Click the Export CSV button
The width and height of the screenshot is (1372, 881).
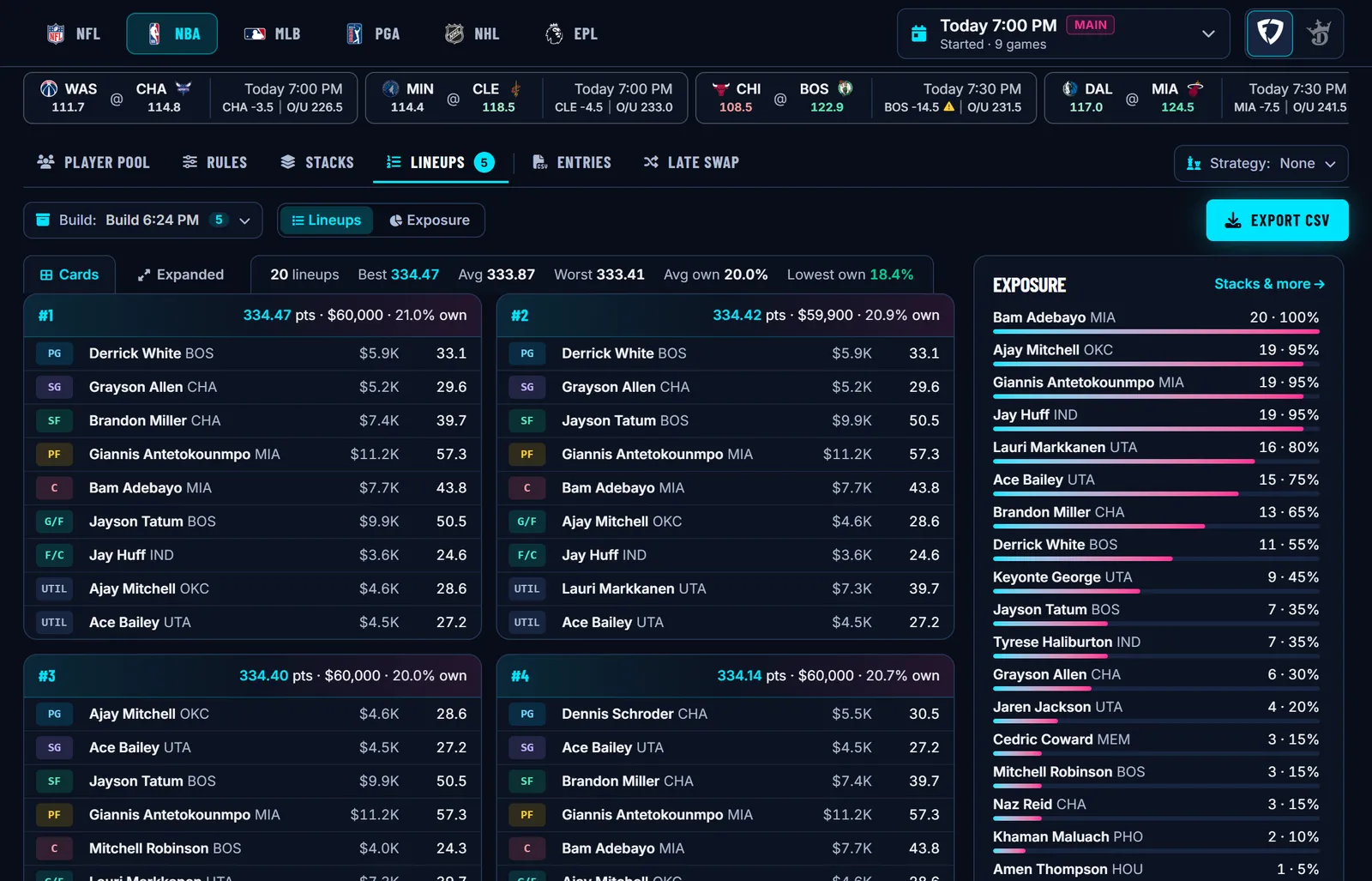point(1277,220)
